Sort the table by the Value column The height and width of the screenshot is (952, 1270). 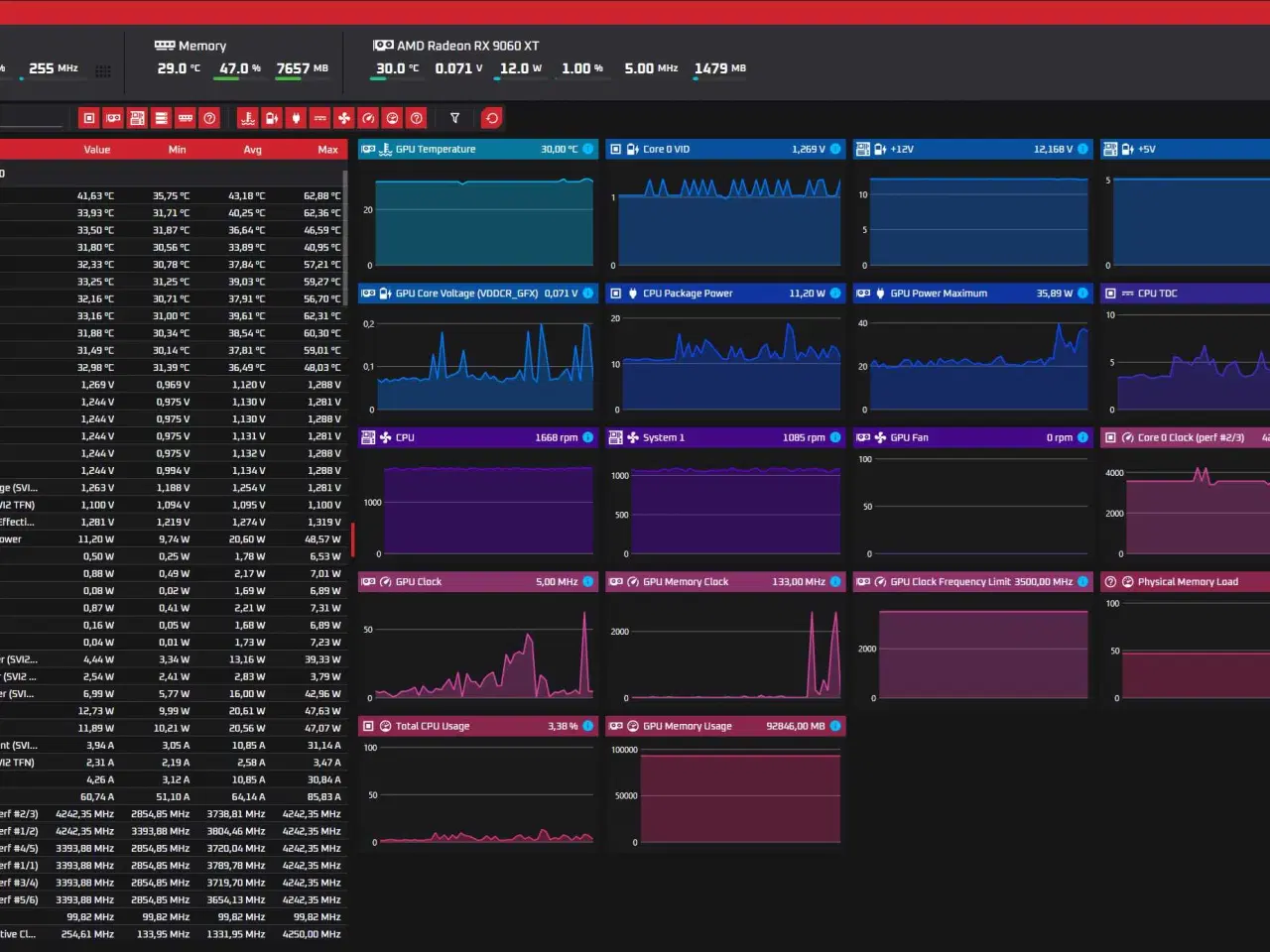pyautogui.click(x=97, y=150)
